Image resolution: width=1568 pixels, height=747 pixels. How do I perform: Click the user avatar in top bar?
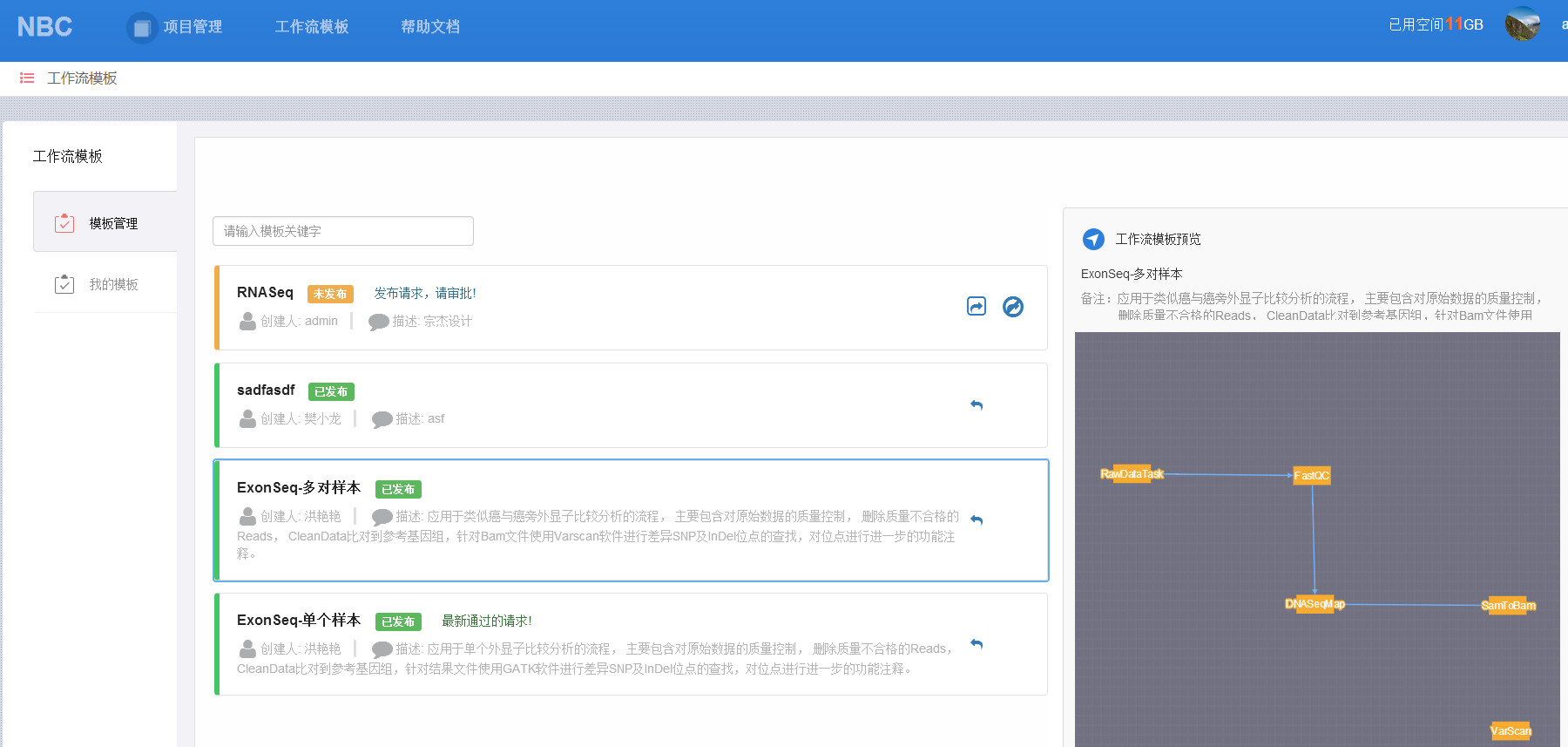[x=1522, y=24]
